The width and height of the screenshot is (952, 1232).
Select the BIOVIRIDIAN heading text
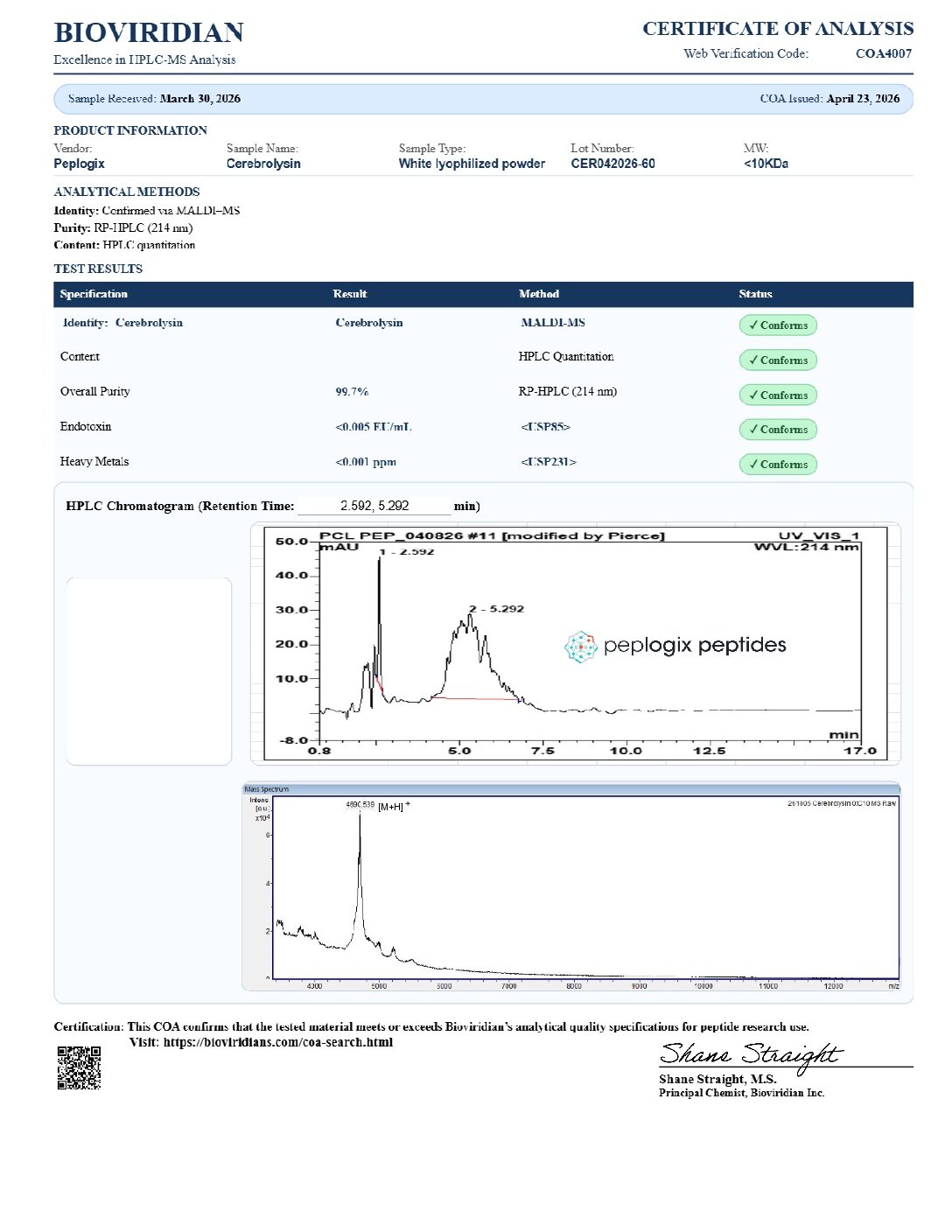tap(149, 32)
